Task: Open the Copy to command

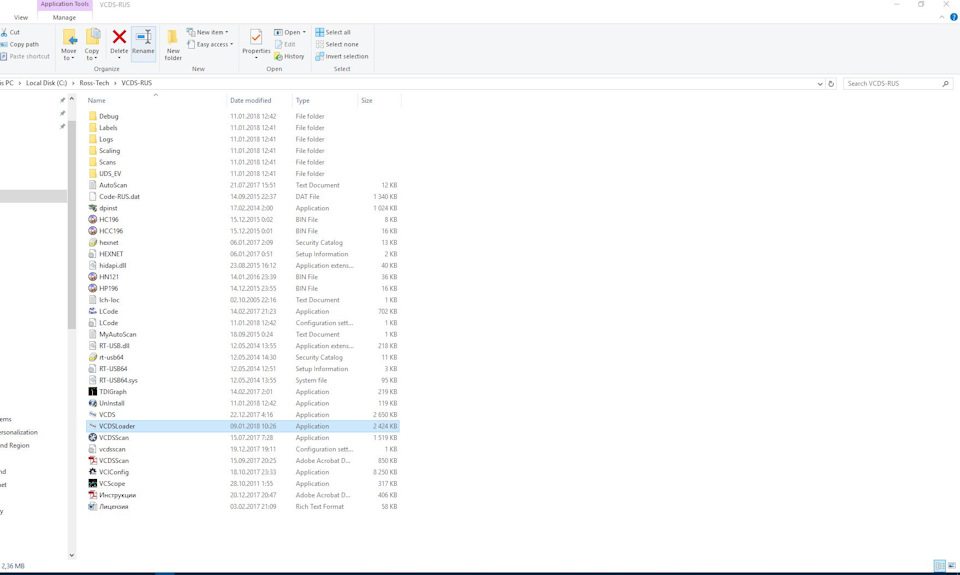Action: 92,44
